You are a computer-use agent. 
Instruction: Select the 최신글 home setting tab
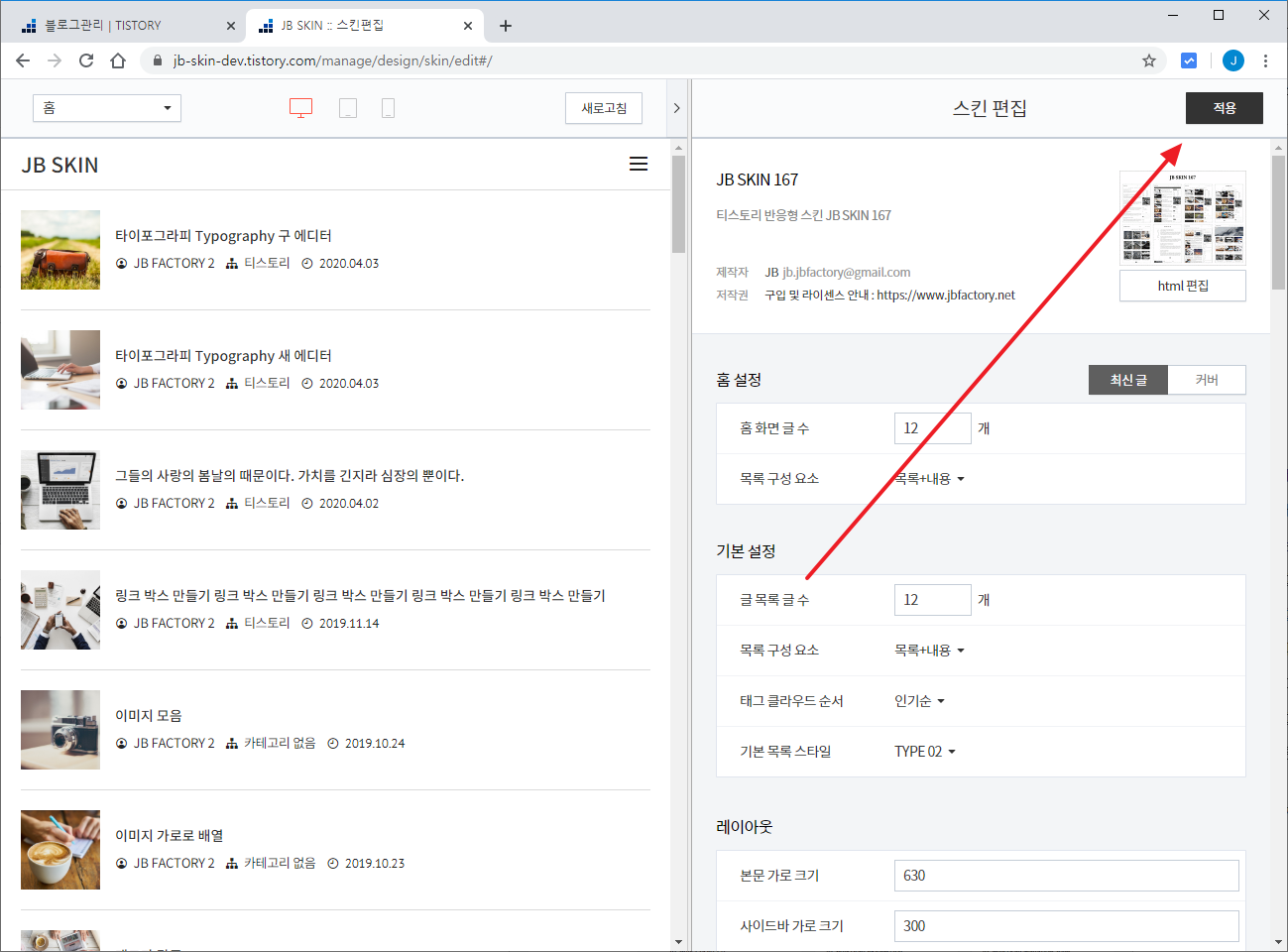1128,380
